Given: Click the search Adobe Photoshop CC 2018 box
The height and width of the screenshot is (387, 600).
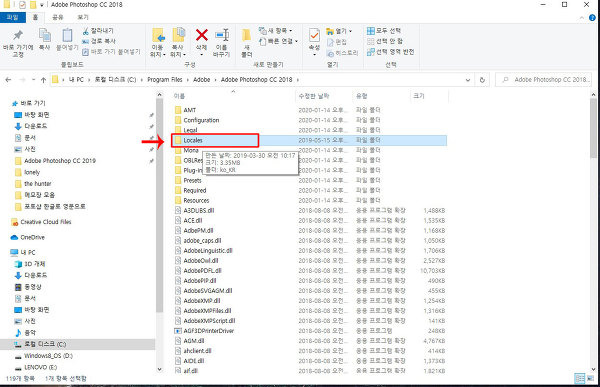Looking at the screenshot, I should tap(543, 80).
